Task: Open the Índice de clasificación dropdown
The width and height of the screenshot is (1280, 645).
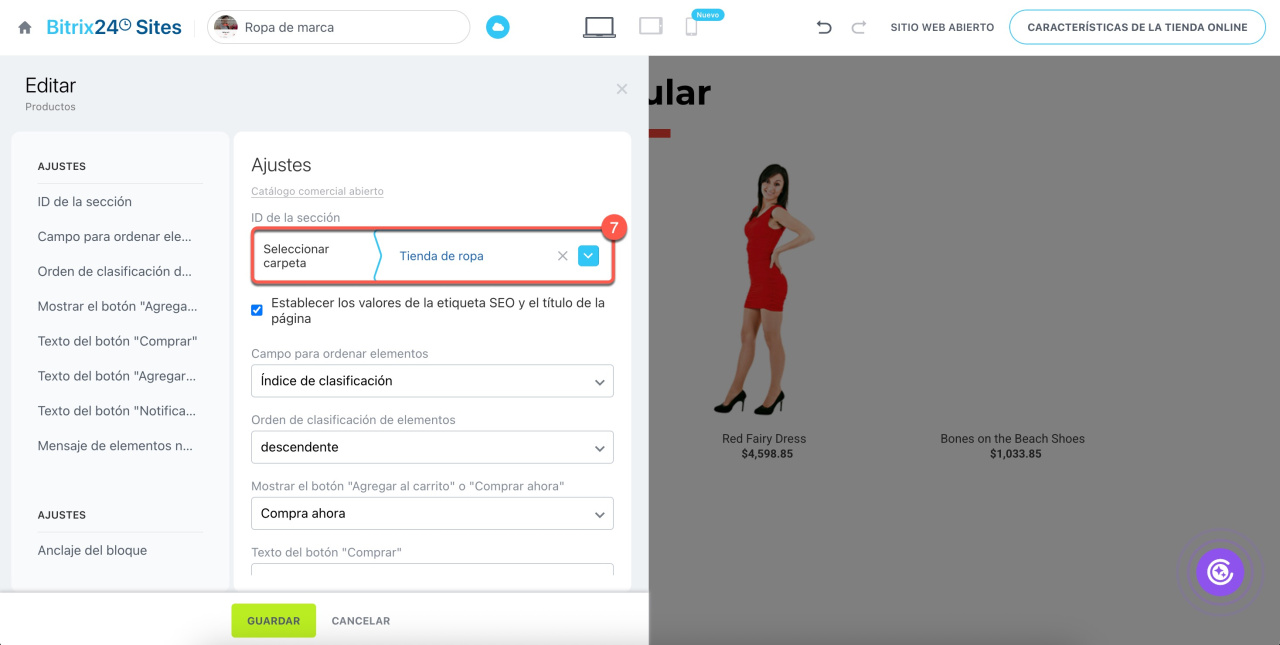Action: (432, 381)
